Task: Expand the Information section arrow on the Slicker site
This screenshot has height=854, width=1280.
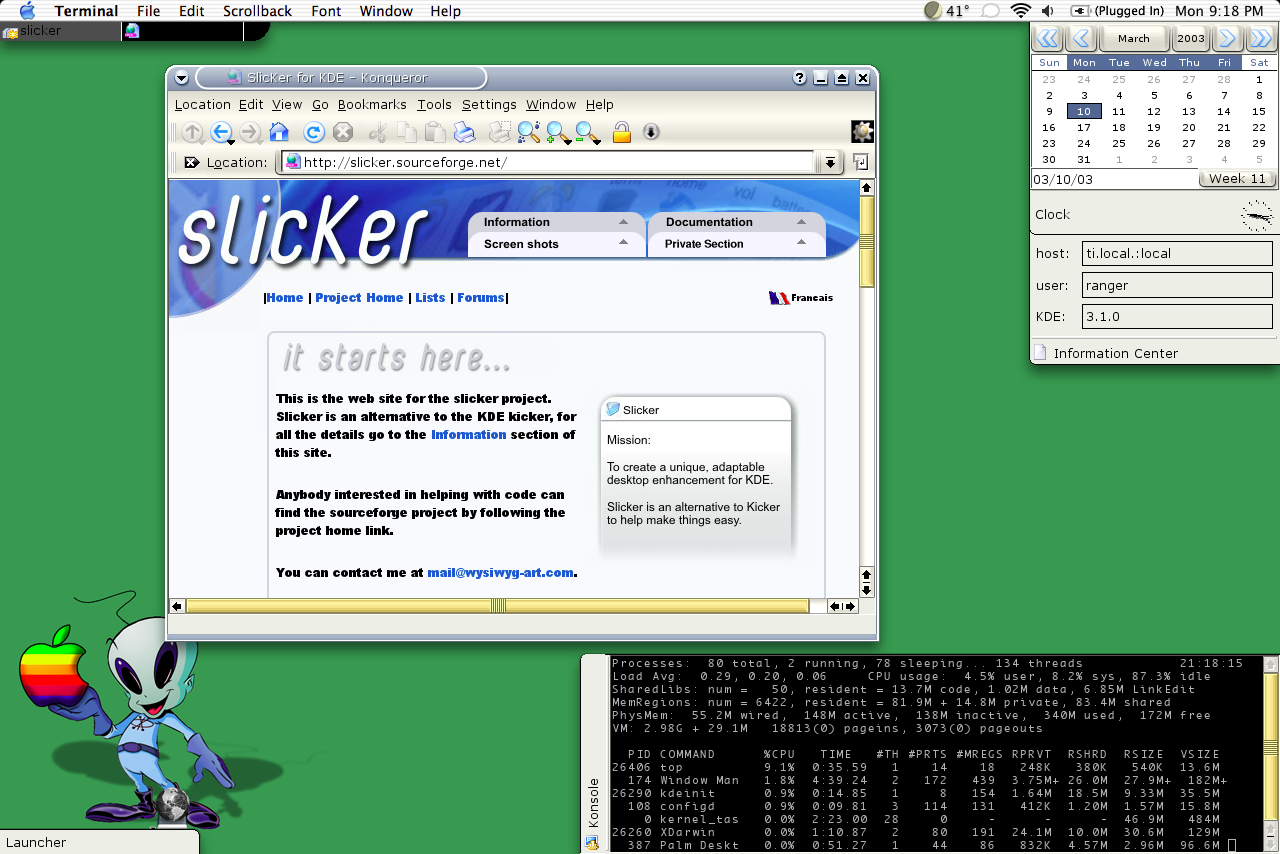Action: pyautogui.click(x=623, y=222)
